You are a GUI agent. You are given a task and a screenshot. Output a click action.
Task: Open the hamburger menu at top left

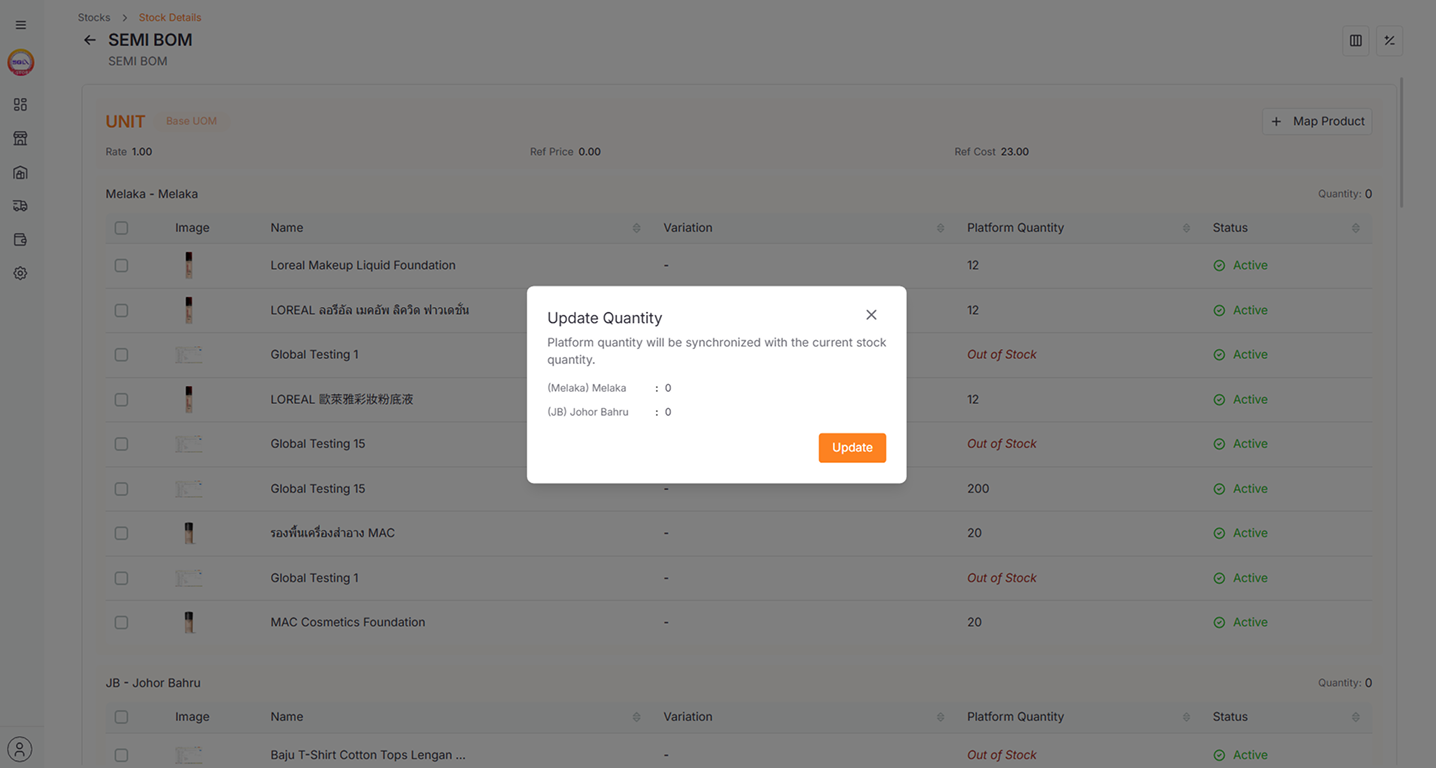pyautogui.click(x=20, y=24)
